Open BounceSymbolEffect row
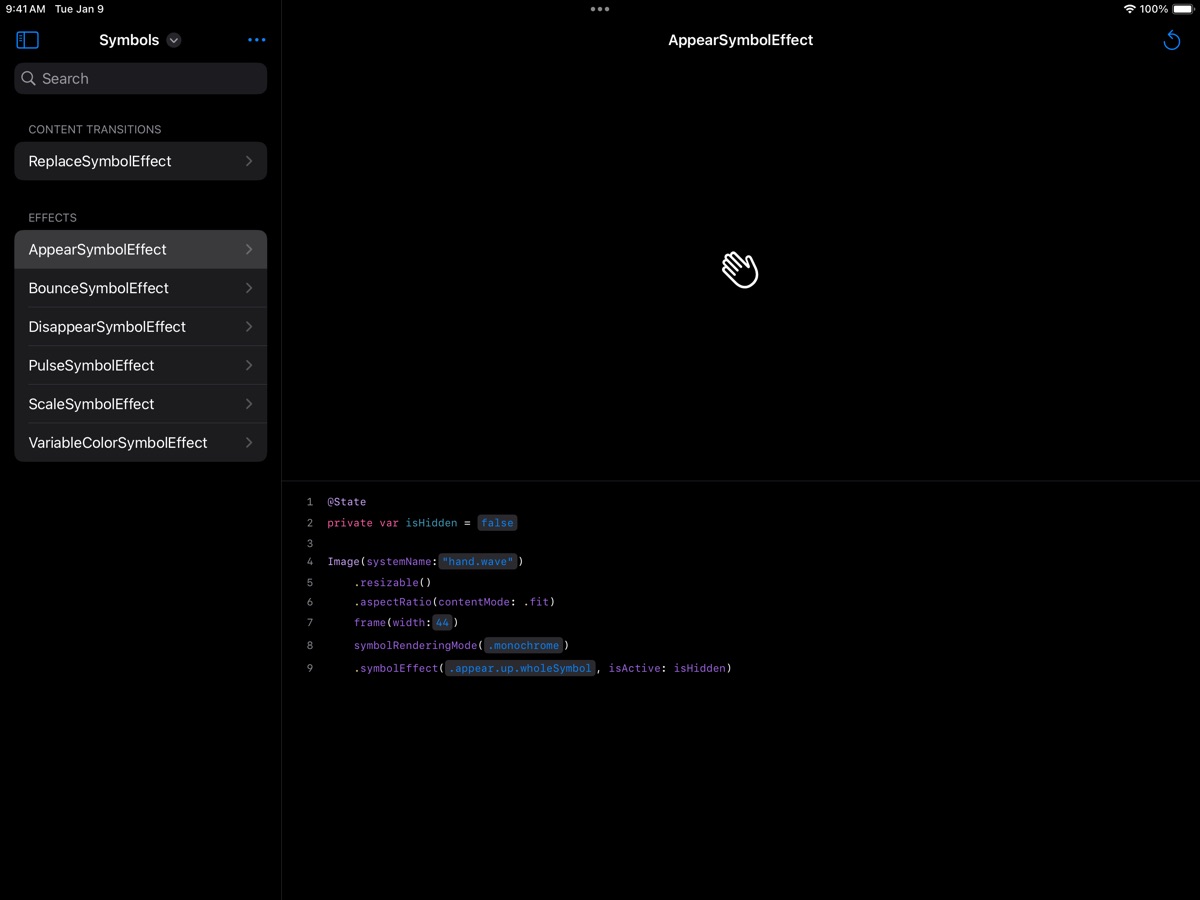Image resolution: width=1200 pixels, height=900 pixels. pyautogui.click(x=141, y=288)
